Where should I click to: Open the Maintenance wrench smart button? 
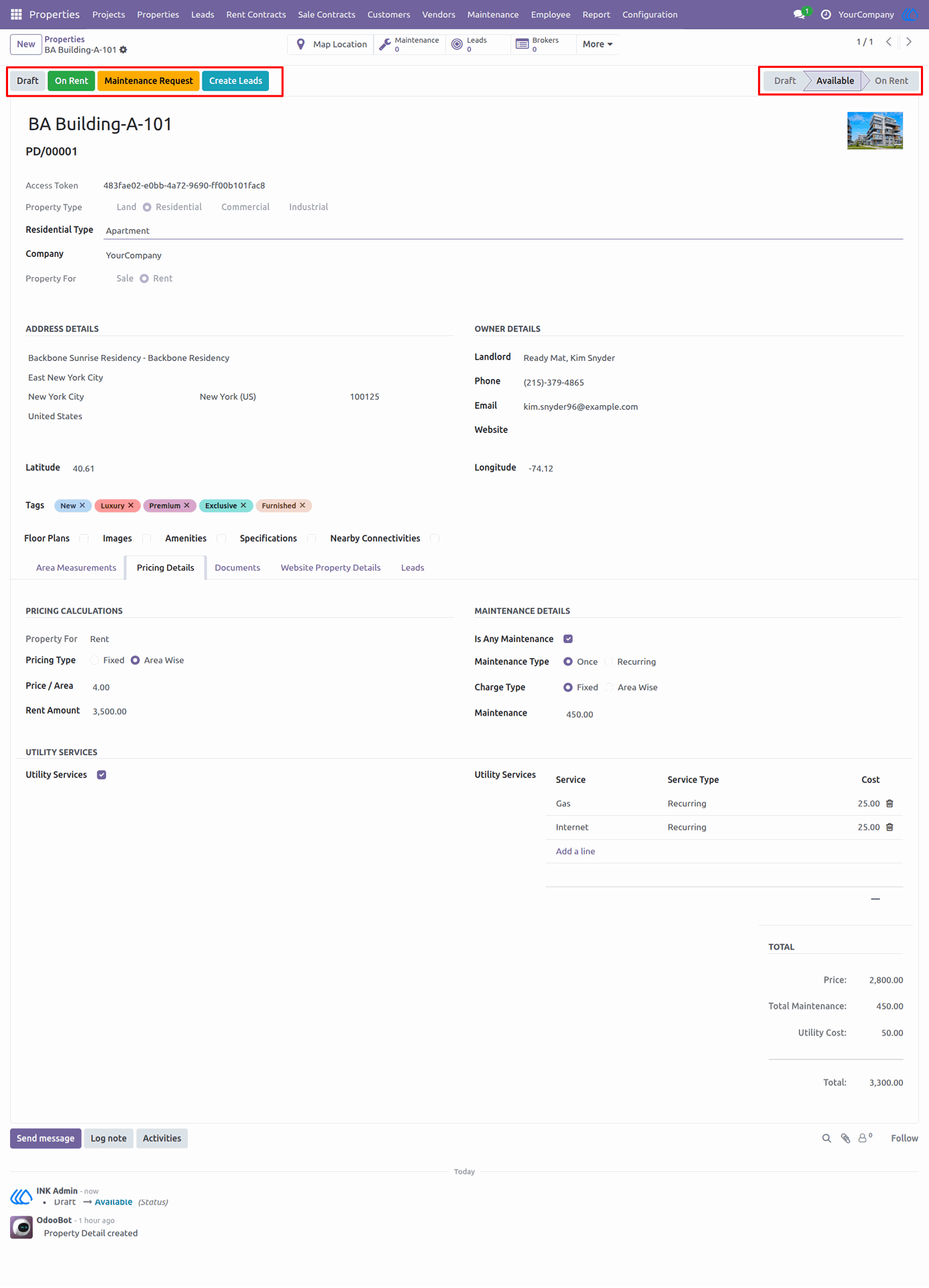coord(410,44)
